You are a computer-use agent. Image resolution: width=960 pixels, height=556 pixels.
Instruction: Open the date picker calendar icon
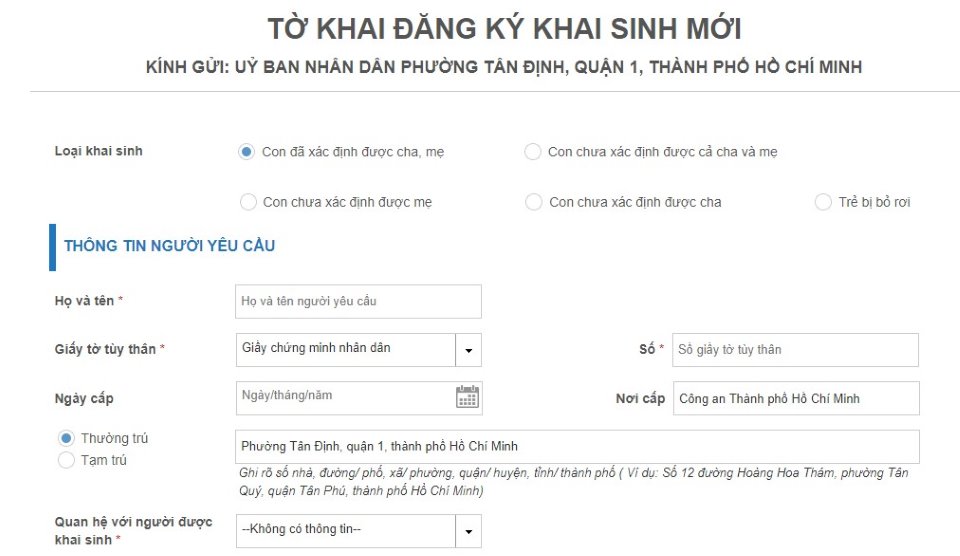click(x=467, y=397)
